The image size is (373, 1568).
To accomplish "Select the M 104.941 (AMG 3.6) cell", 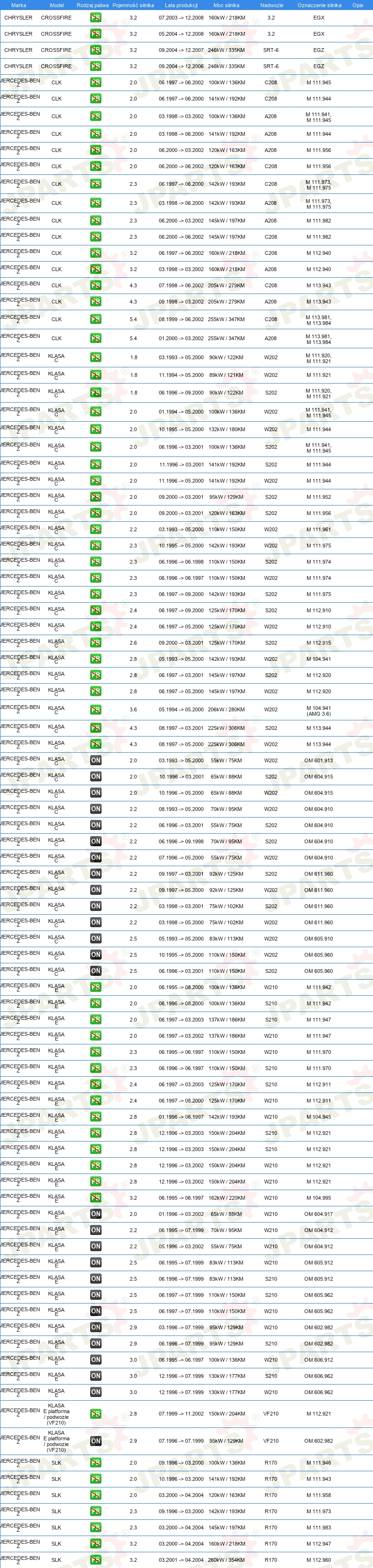I will pos(319,711).
